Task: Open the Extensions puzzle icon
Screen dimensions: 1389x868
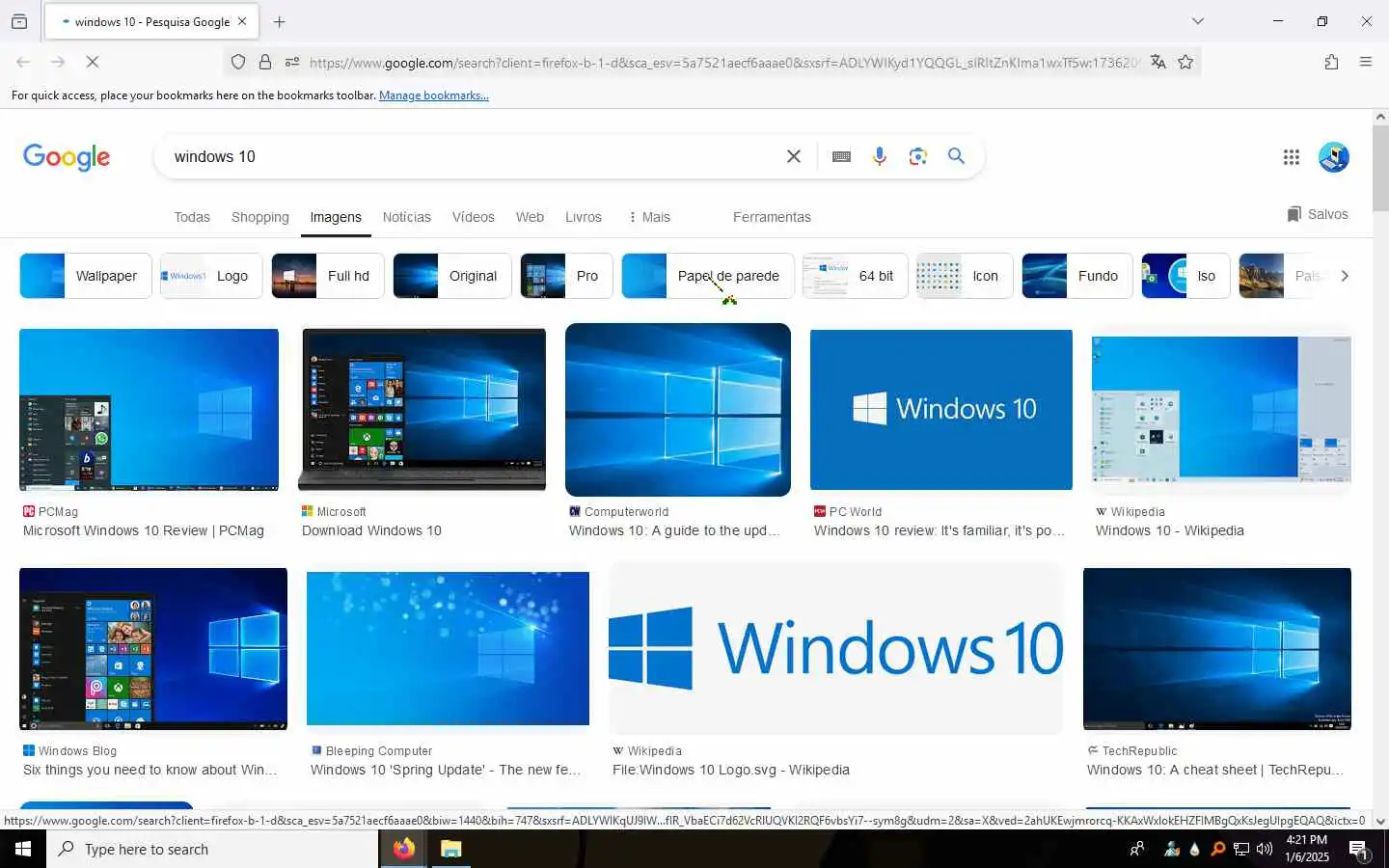Action: pos(1331,62)
